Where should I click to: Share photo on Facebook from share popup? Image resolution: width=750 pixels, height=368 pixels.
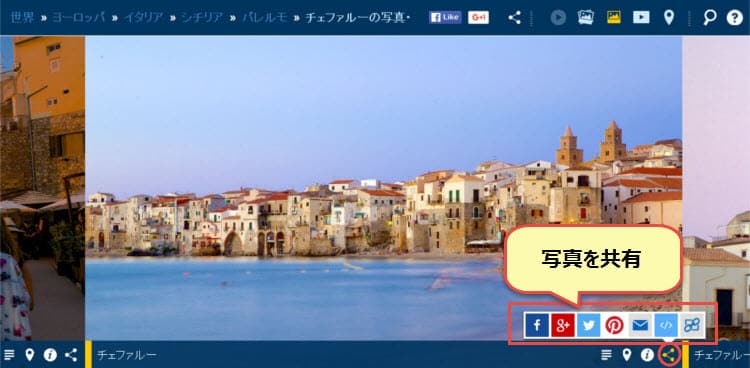[x=537, y=325]
